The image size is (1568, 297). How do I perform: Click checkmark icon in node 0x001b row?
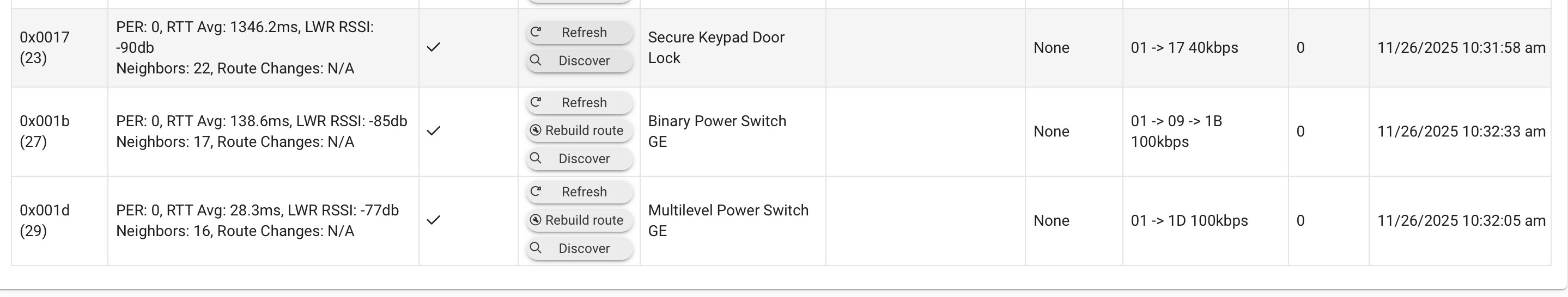pos(433,131)
